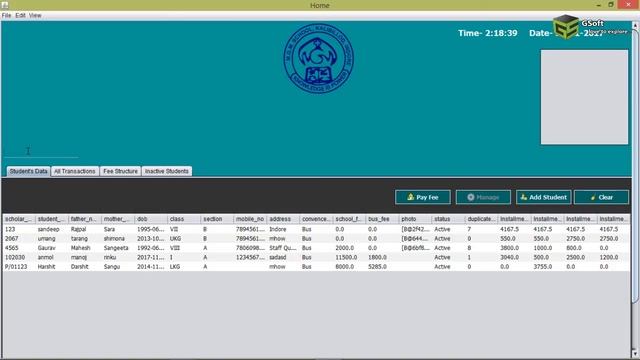Click father name Mahesh
The width and height of the screenshot is (640, 360).
click(x=80, y=248)
